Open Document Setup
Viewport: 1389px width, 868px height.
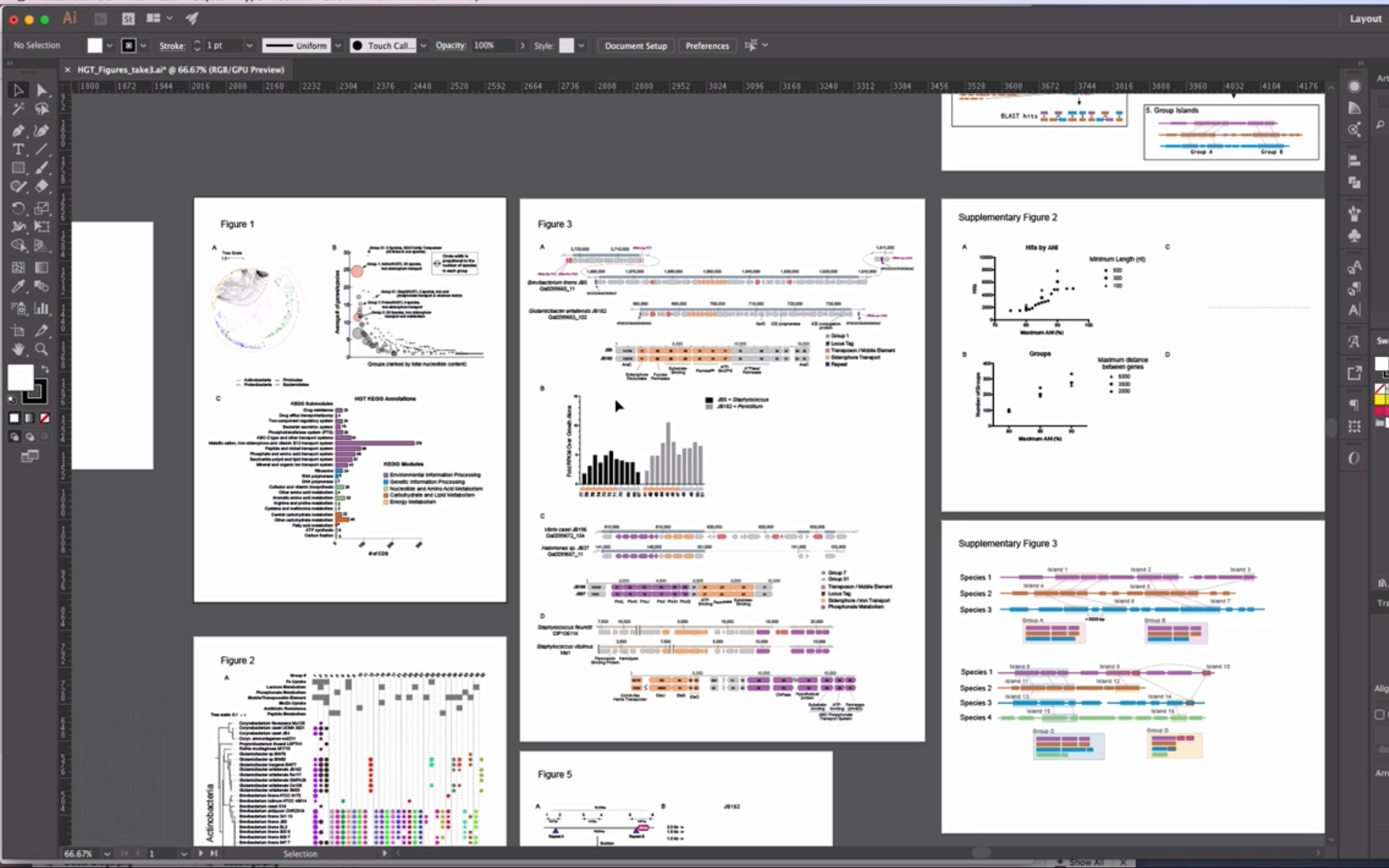[635, 46]
